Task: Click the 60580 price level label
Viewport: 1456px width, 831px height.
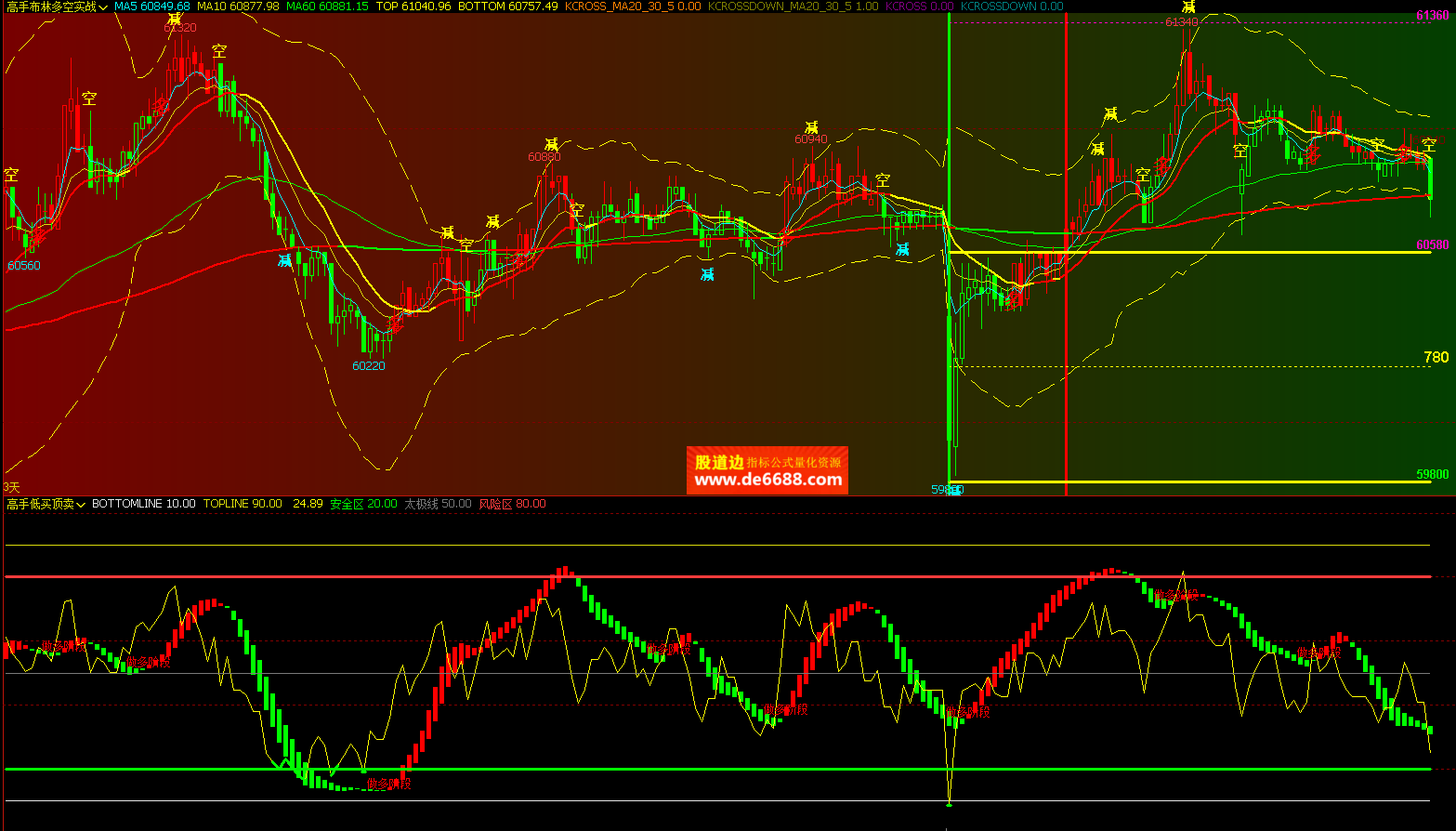Action: [1432, 244]
